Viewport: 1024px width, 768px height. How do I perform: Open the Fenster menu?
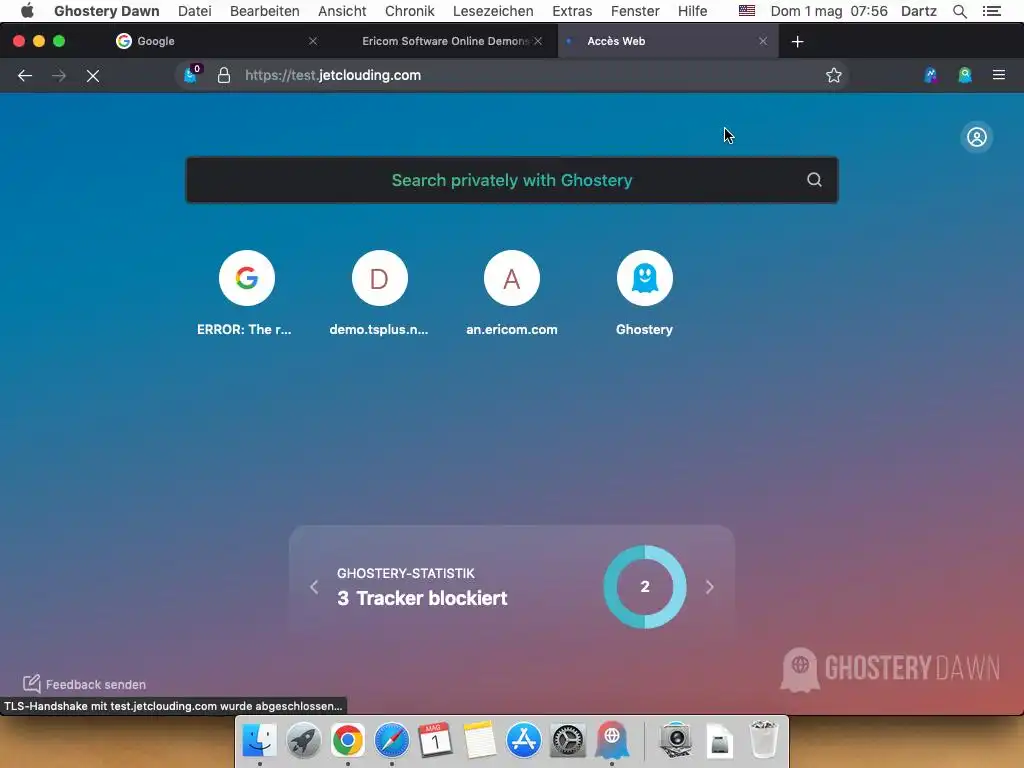tap(635, 11)
